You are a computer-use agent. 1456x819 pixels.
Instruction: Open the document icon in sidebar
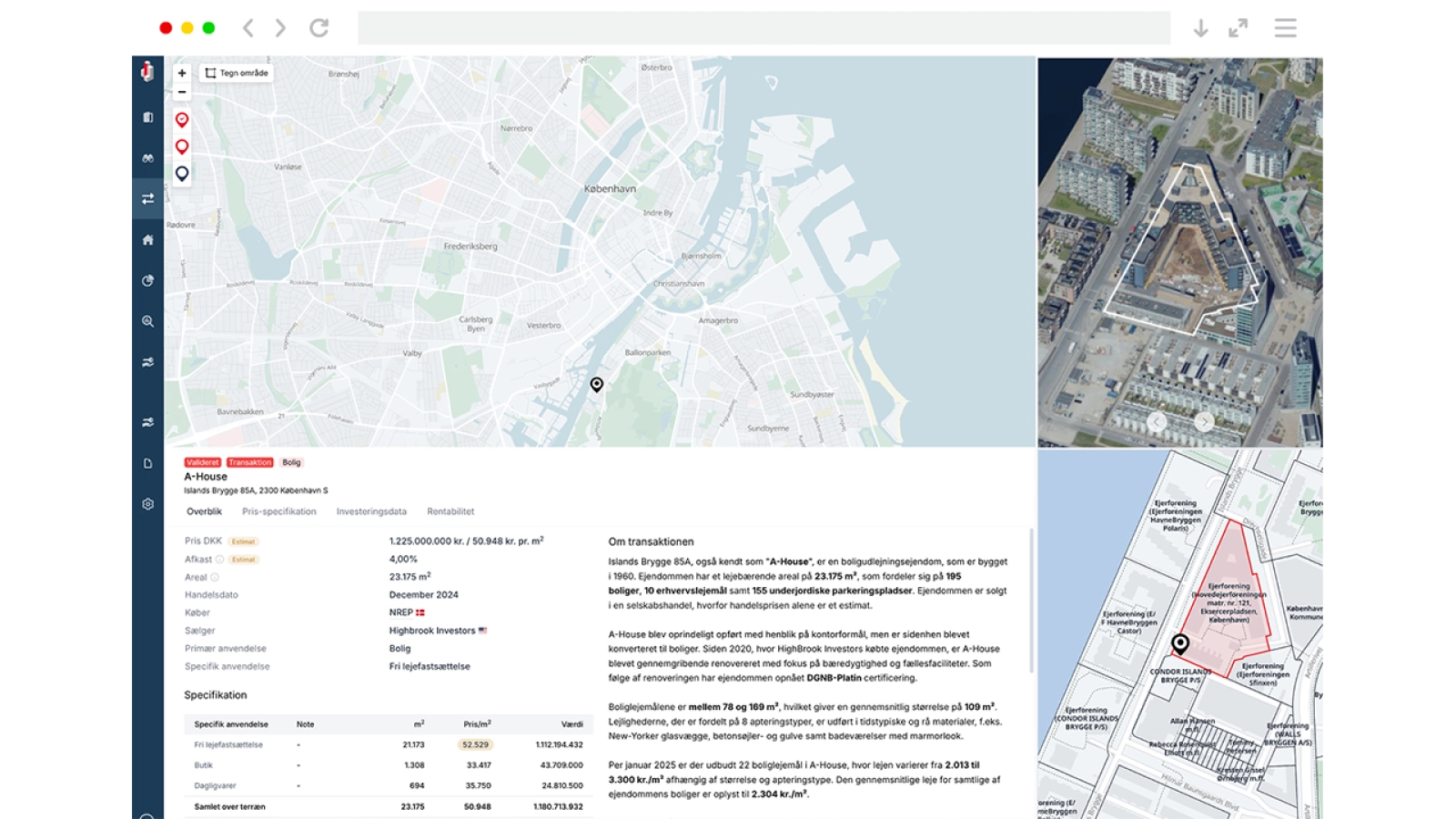click(147, 463)
